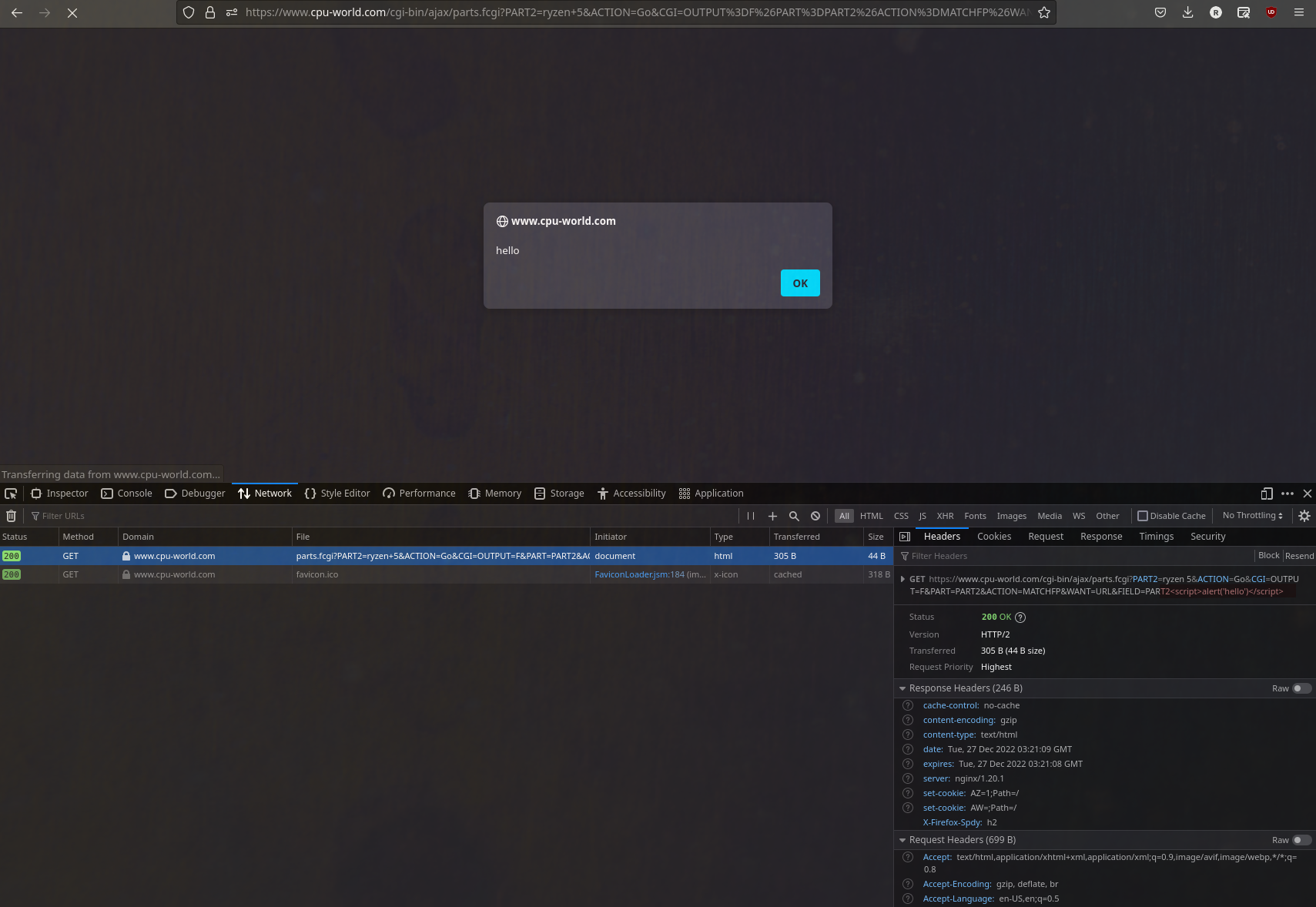The image size is (1316, 907).
Task: Stop page loading with the X button
Action: pos(72,12)
